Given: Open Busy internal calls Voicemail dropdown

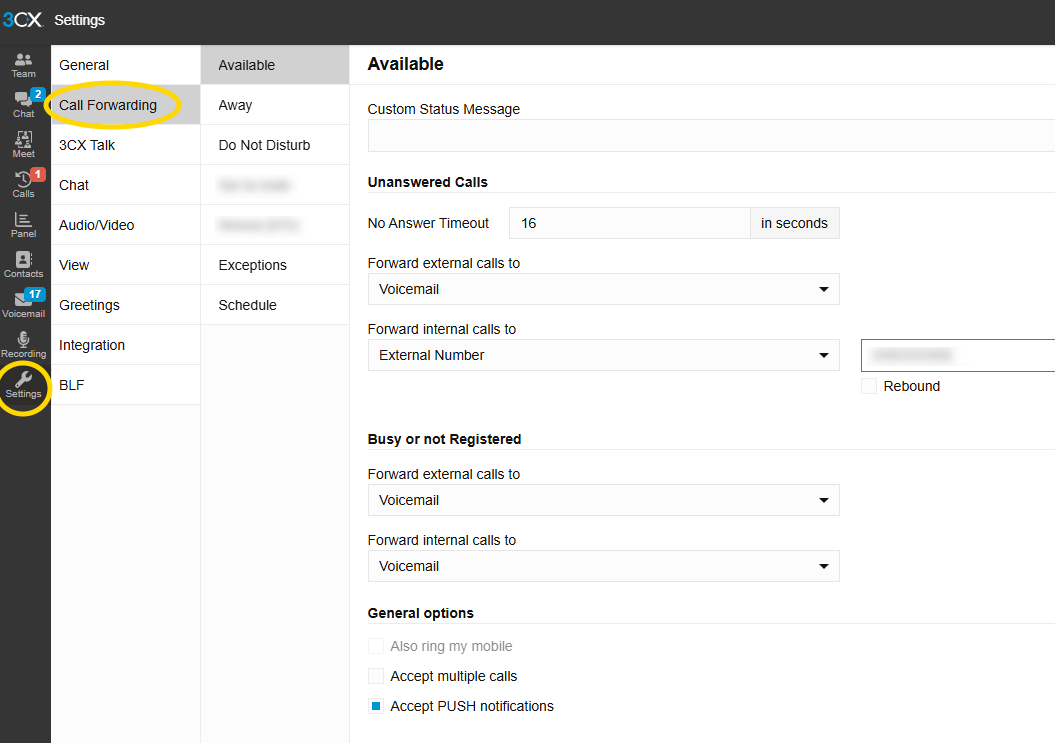Looking at the screenshot, I should pos(604,566).
